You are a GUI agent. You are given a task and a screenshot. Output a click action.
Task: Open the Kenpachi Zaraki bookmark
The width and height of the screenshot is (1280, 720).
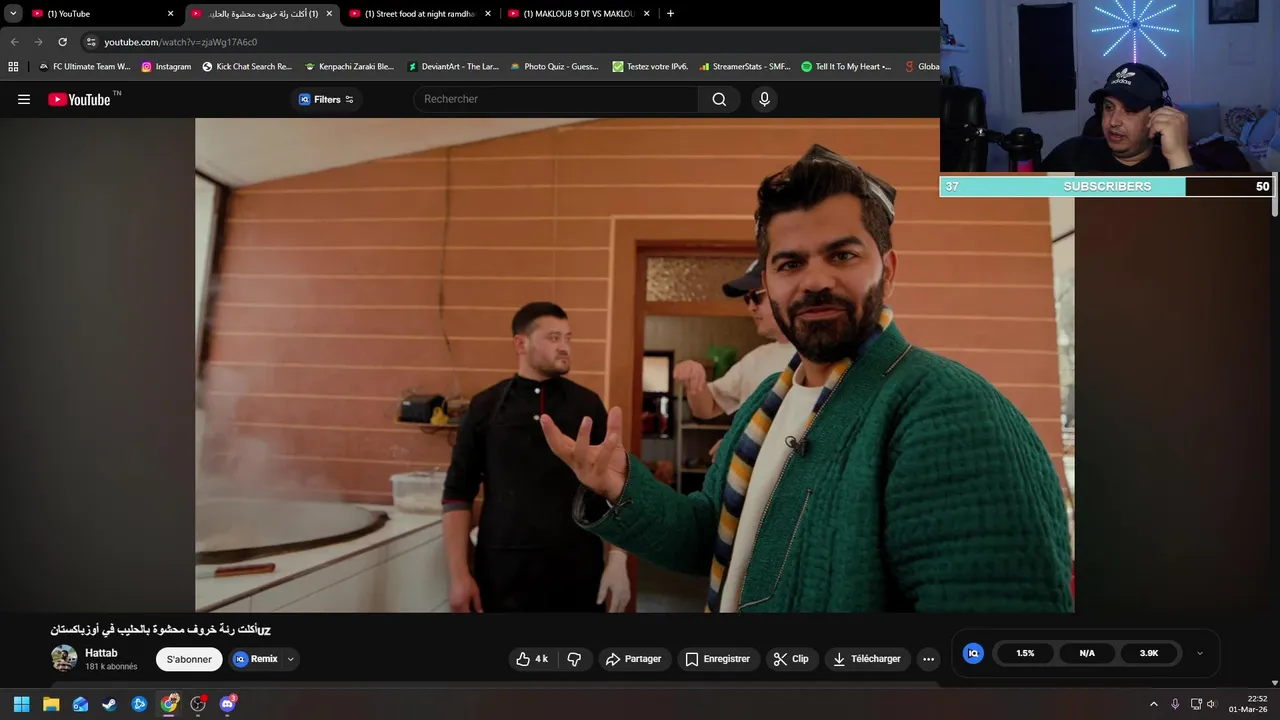click(349, 66)
